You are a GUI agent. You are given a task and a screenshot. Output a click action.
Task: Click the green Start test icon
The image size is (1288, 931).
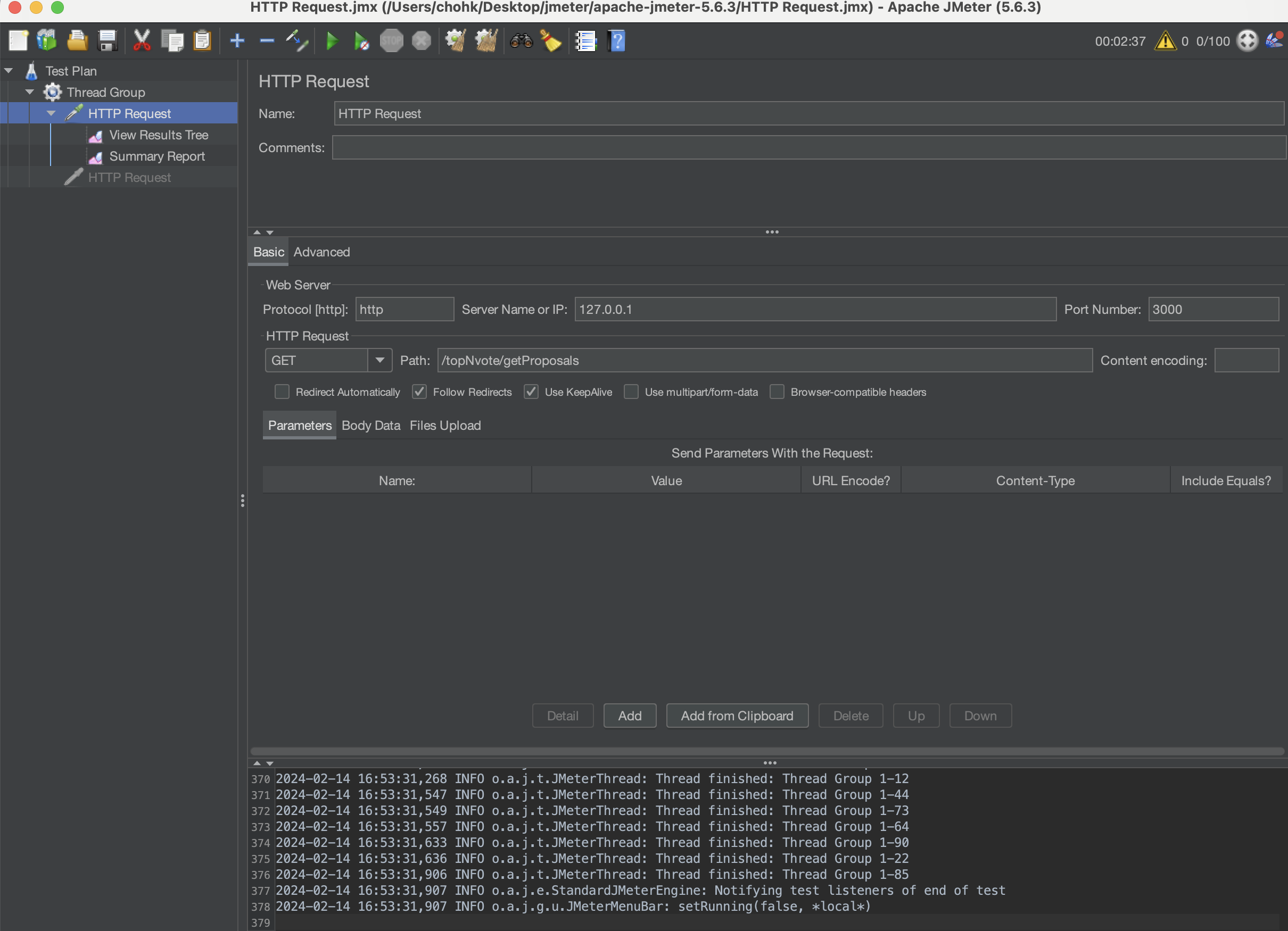[x=332, y=41]
